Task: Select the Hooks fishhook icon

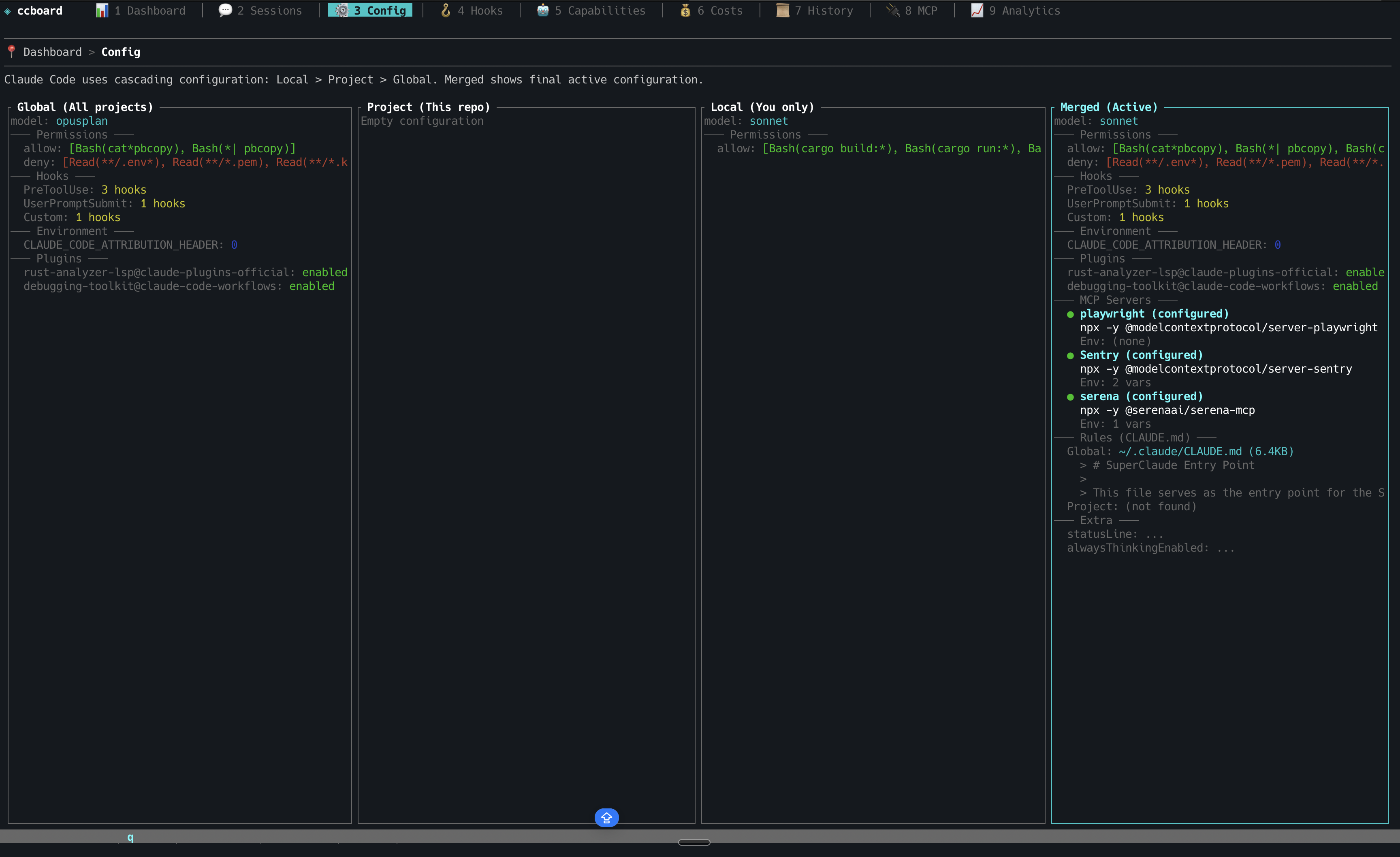Action: pyautogui.click(x=446, y=10)
